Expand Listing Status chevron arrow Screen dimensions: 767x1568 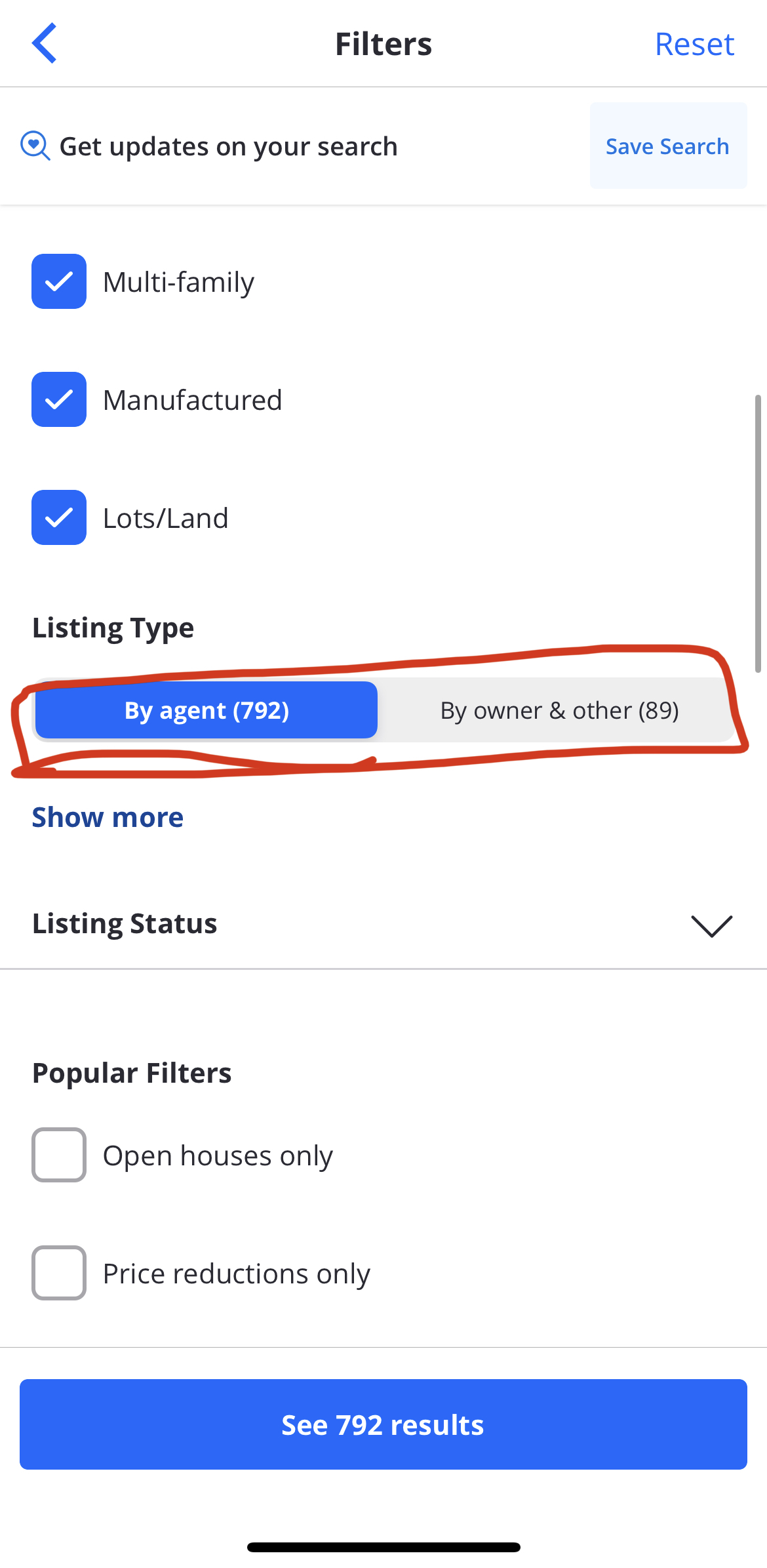point(711,925)
